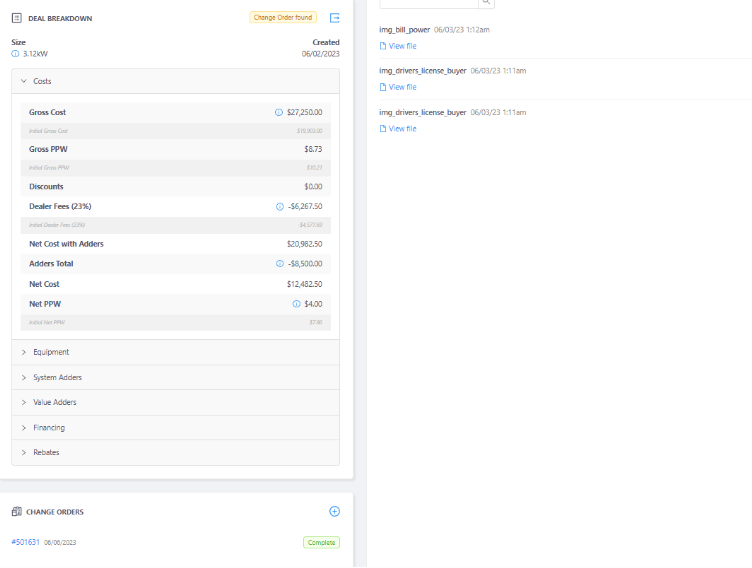
Task: Click the Net PPW info icon
Action: coord(296,304)
